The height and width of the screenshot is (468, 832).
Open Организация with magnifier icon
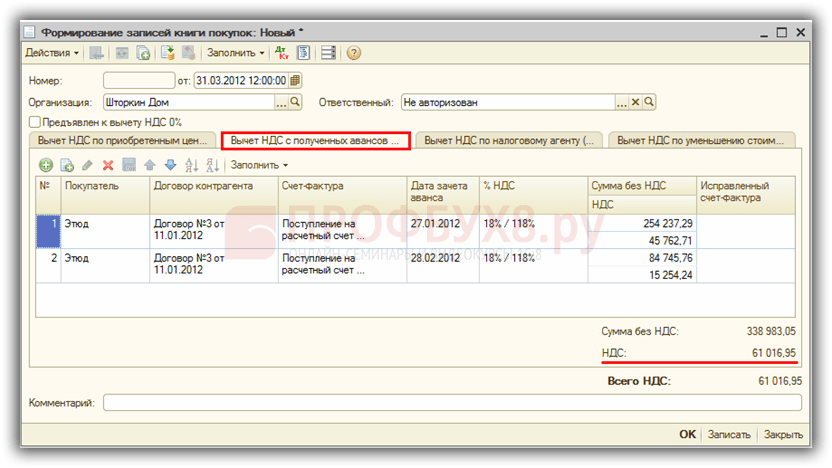tap(295, 102)
